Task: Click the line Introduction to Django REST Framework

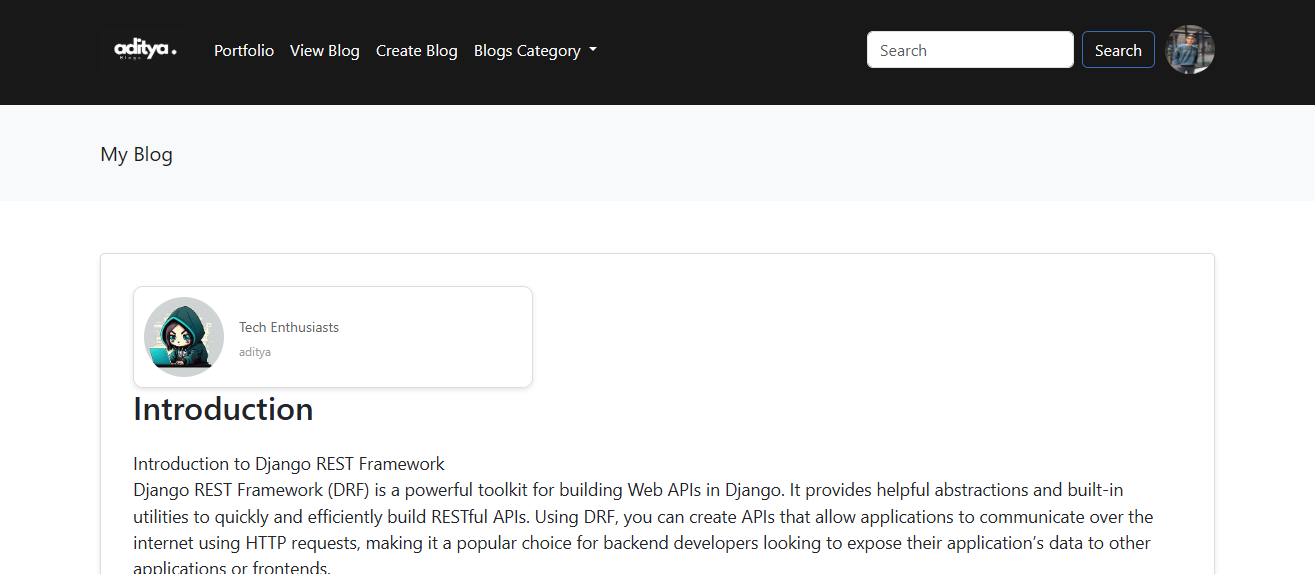Action: pyautogui.click(x=289, y=464)
